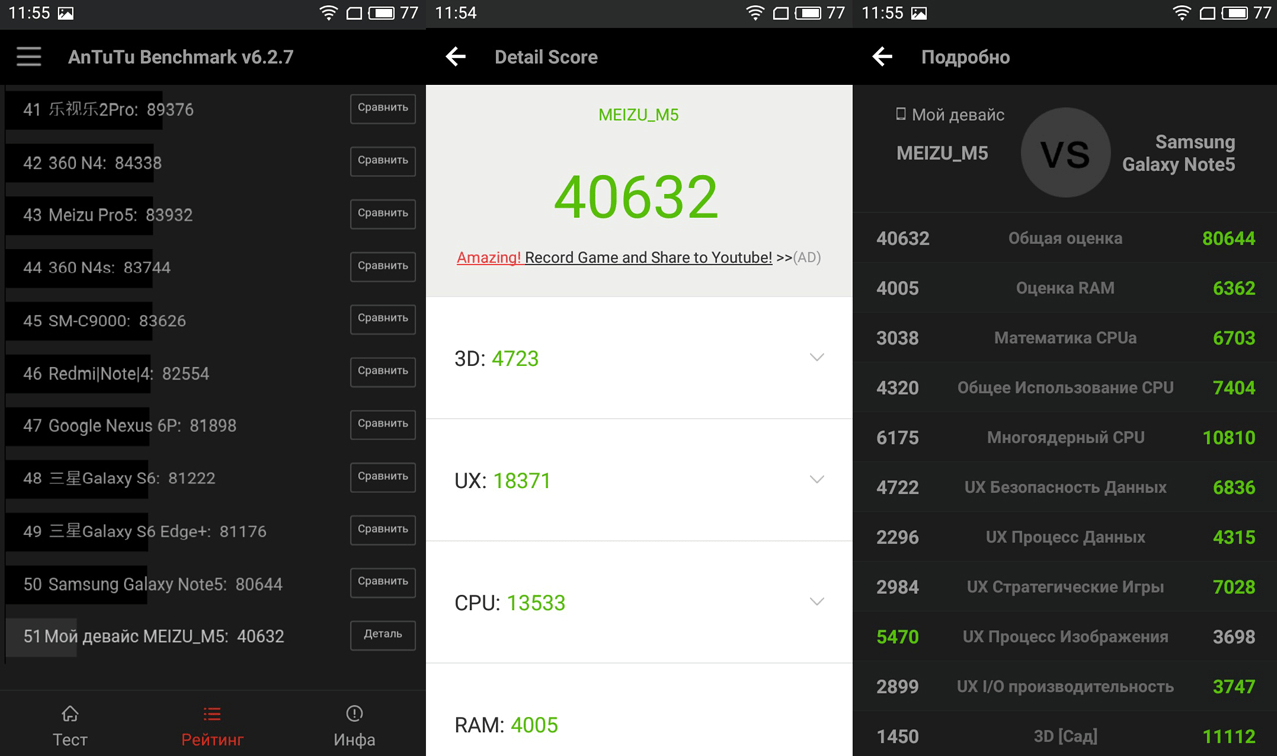Image resolution: width=1277 pixels, height=756 pixels.
Task: Select the RAM: 4005 score row
Action: (638, 724)
